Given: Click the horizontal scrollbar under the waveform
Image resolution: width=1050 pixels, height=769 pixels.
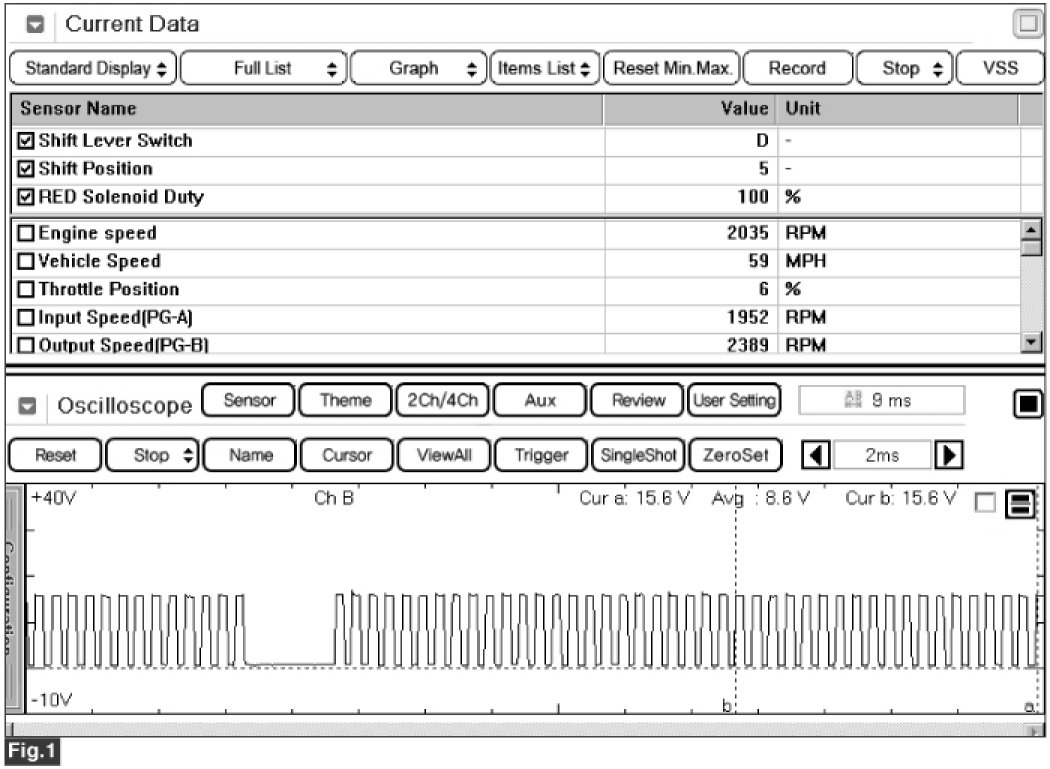Looking at the screenshot, I should (520, 731).
